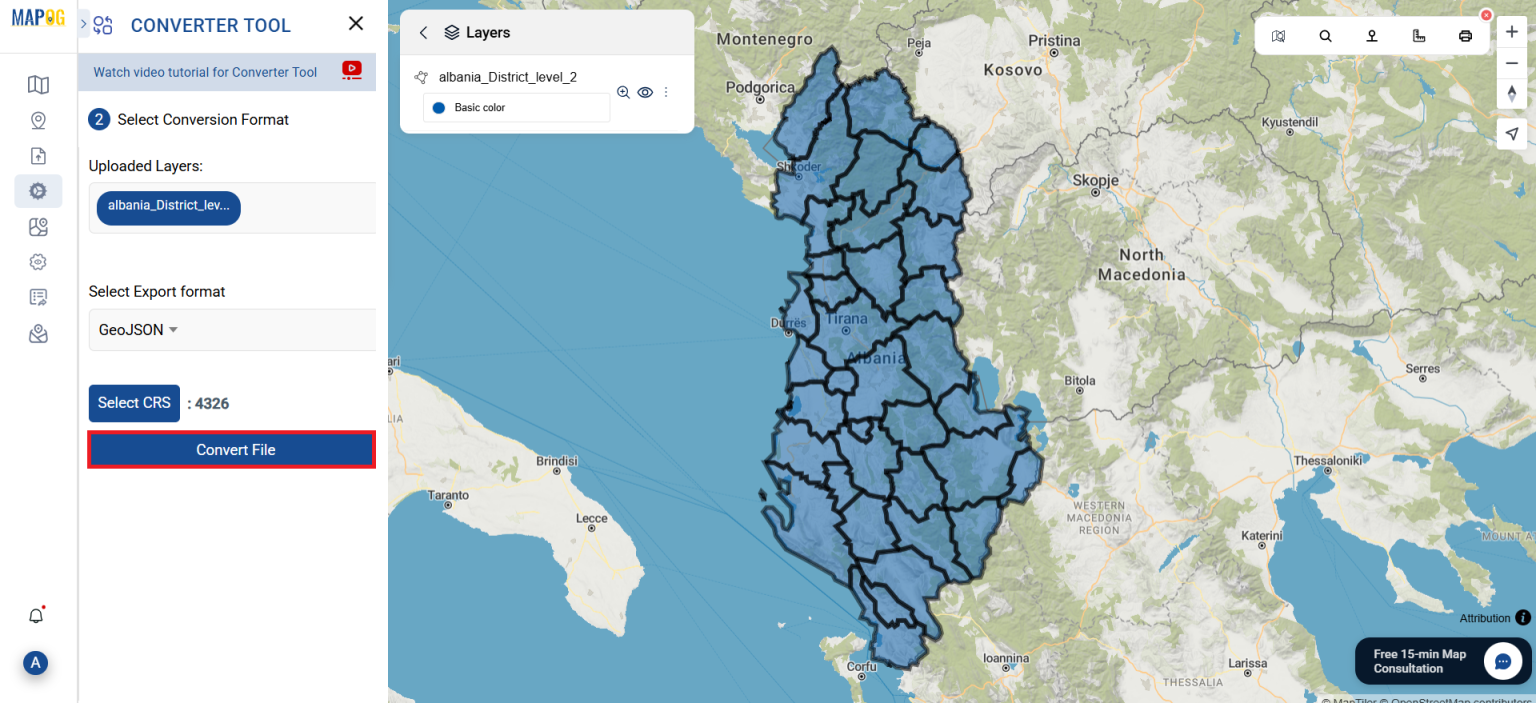Click the blue Basic color swatch
Screen dimensions: 1536x703
438,107
